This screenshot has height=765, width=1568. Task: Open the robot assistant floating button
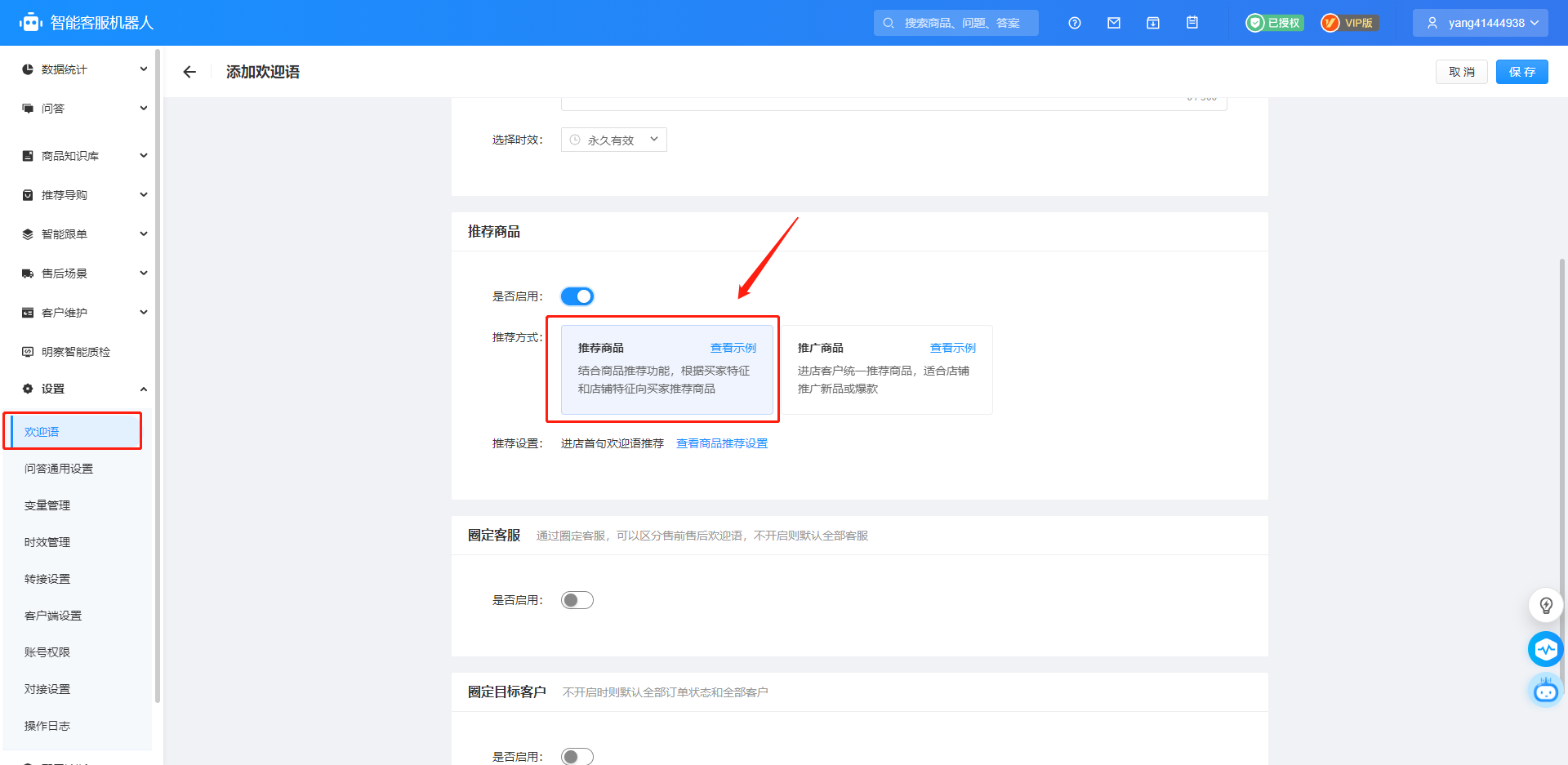[1545, 692]
